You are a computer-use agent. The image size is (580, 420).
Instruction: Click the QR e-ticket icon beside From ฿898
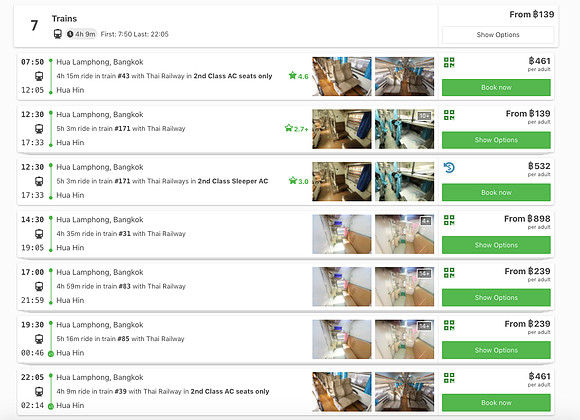pos(449,220)
